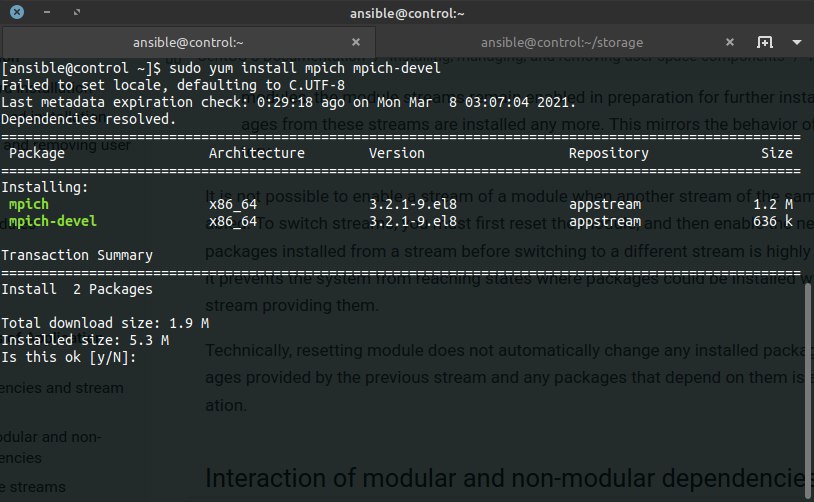
Task: Click the 636 k size value
Action: pyautogui.click(x=773, y=221)
